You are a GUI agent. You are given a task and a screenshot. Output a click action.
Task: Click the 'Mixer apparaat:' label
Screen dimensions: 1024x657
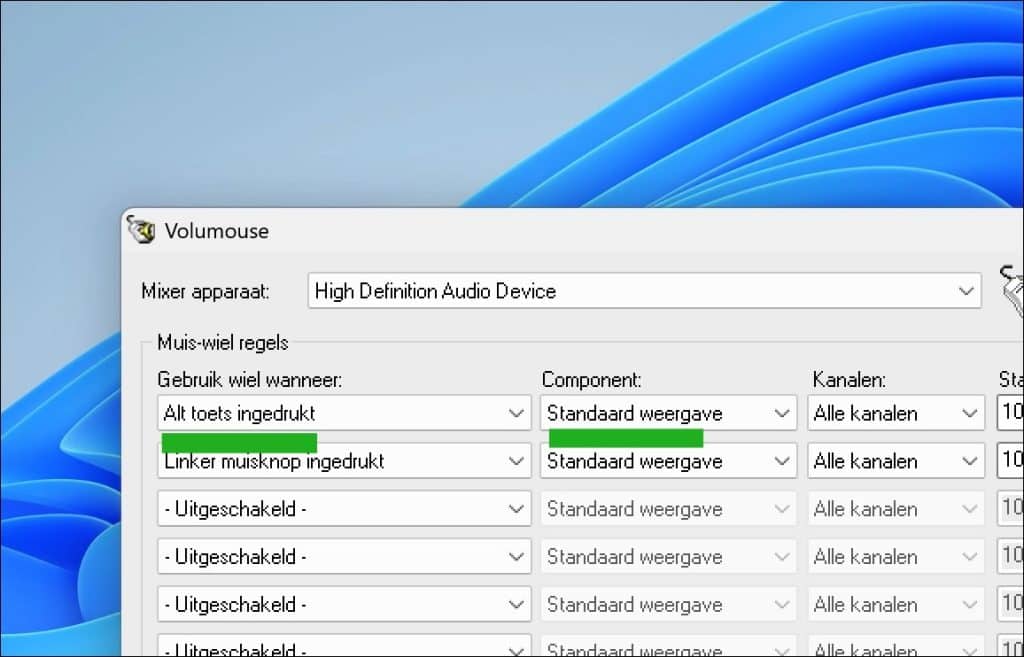(x=205, y=291)
